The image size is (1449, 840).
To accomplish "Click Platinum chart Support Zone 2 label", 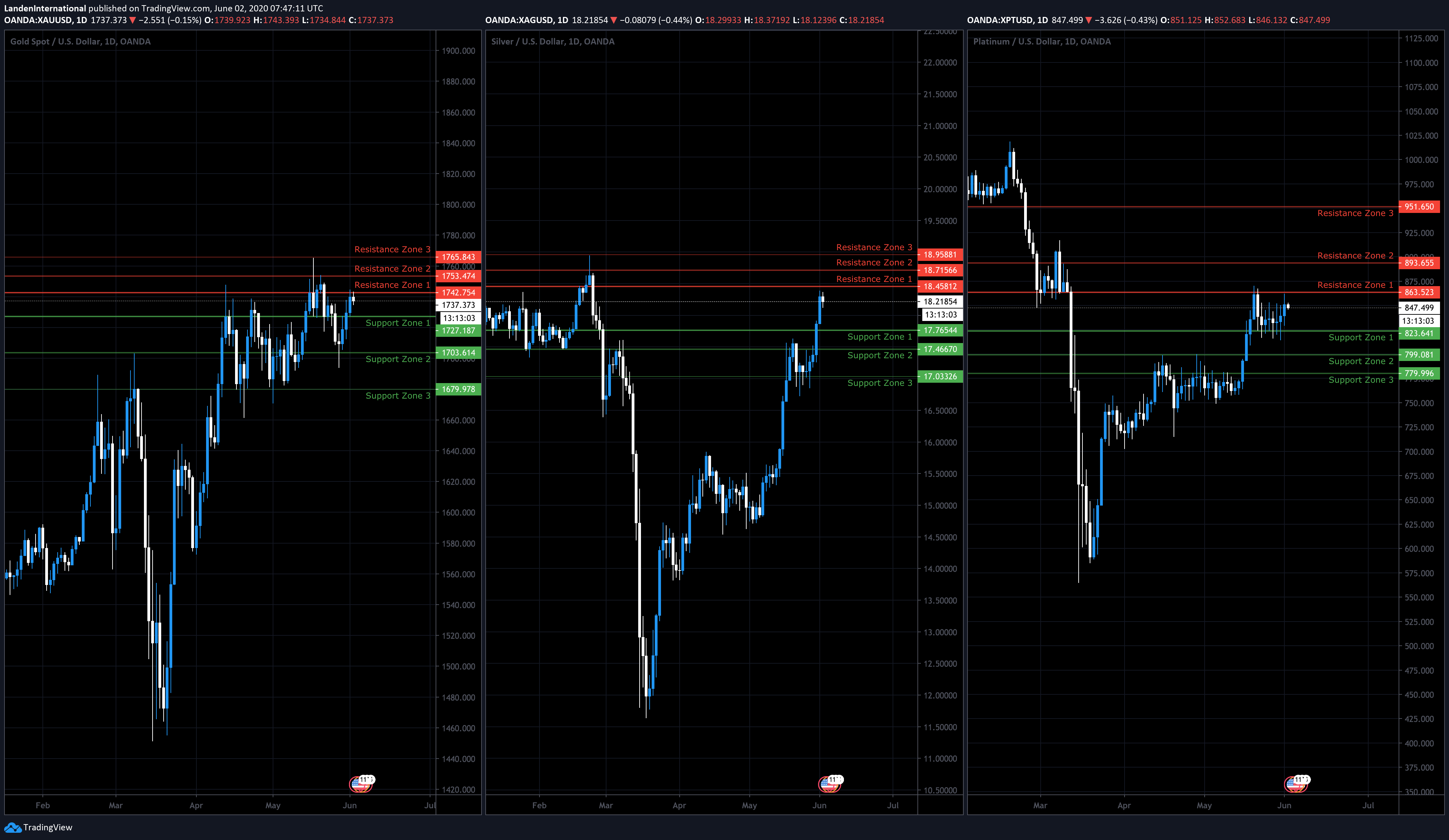I will [1361, 362].
